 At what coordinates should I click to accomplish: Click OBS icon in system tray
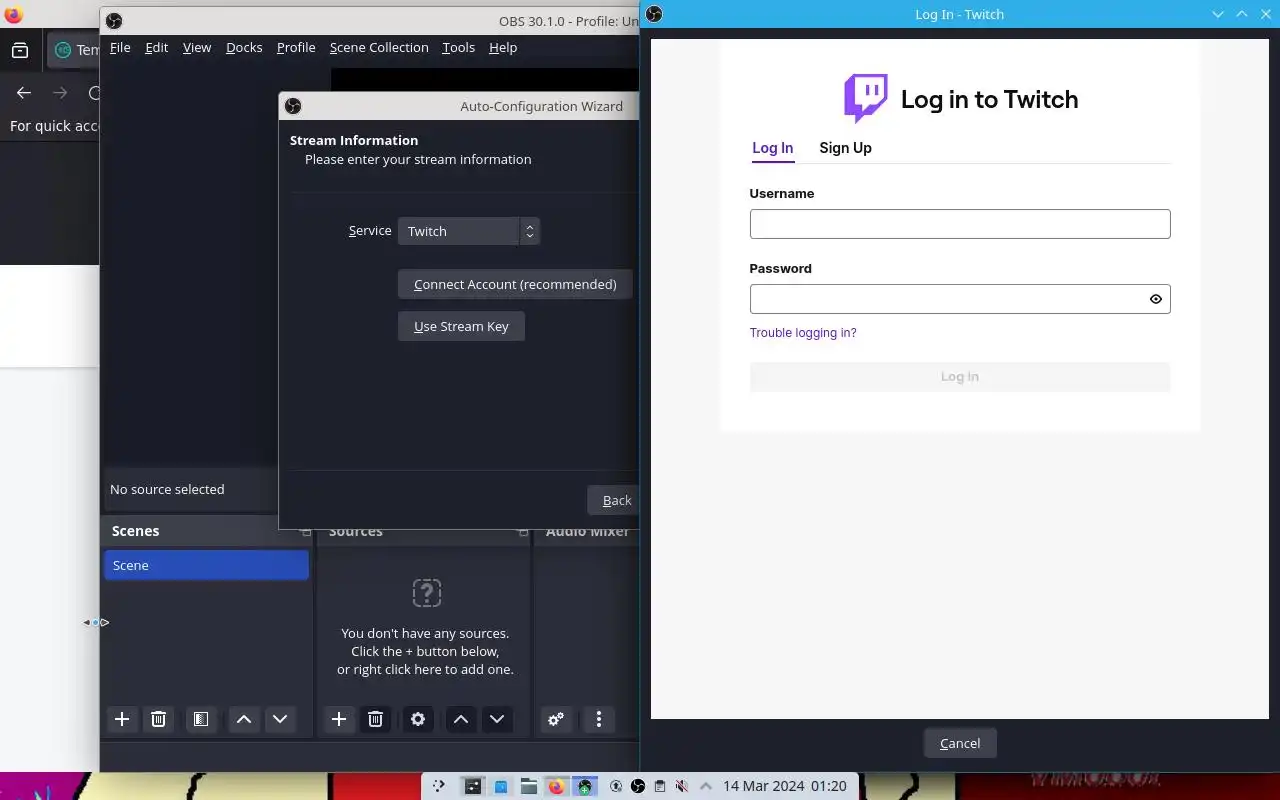638,786
